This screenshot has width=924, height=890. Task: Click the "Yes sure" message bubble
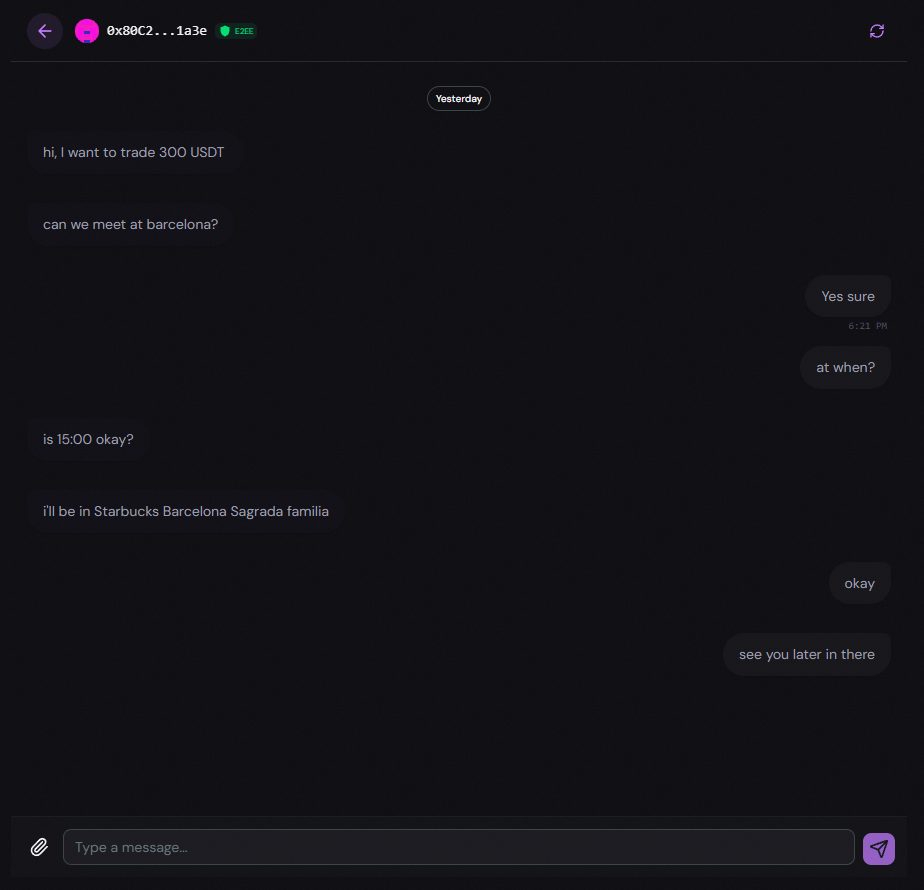click(848, 296)
